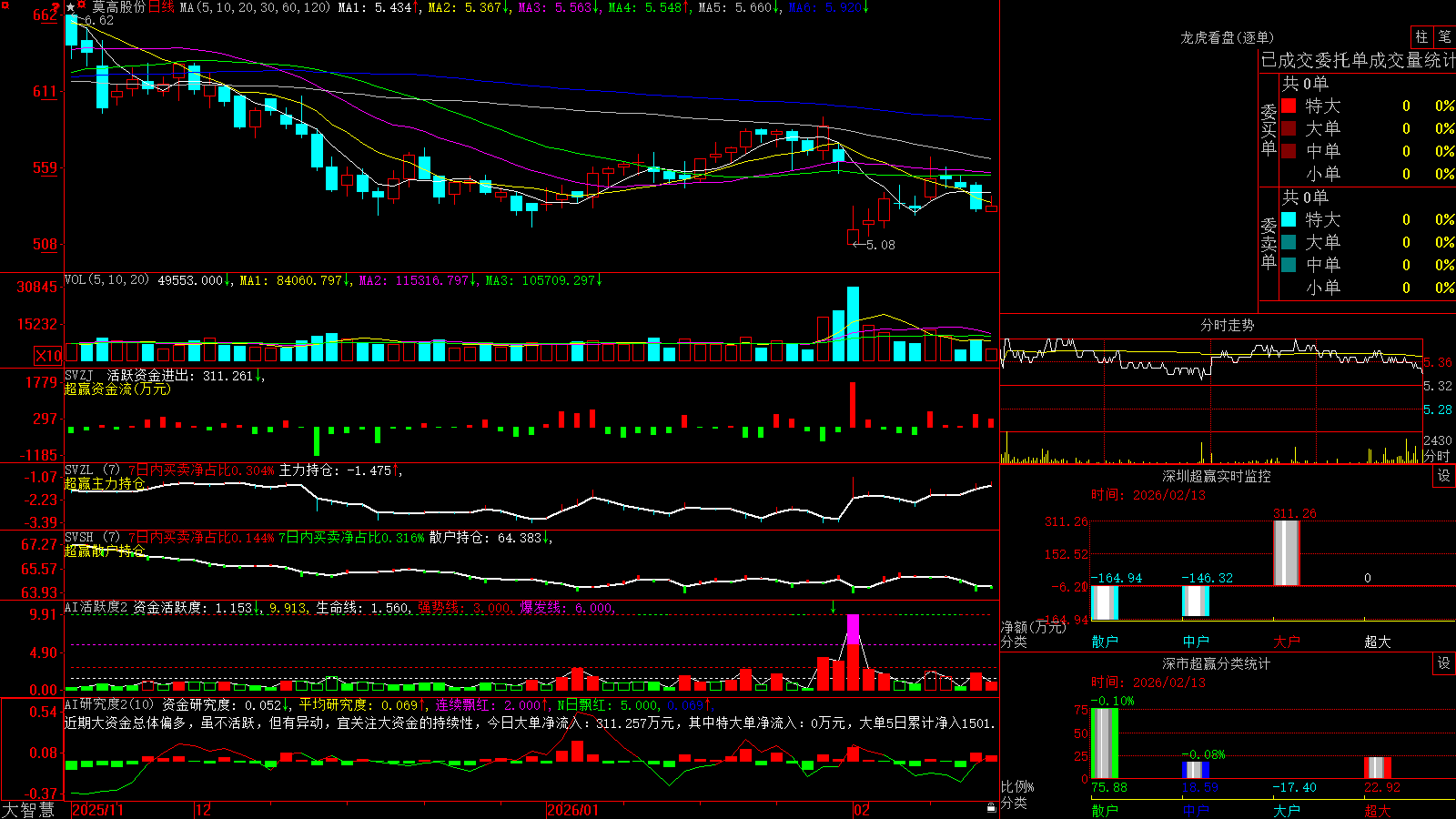Click the 时间: 2026/02/13 in 深圳超赢 panel
1456x819 pixels.
click(1148, 495)
